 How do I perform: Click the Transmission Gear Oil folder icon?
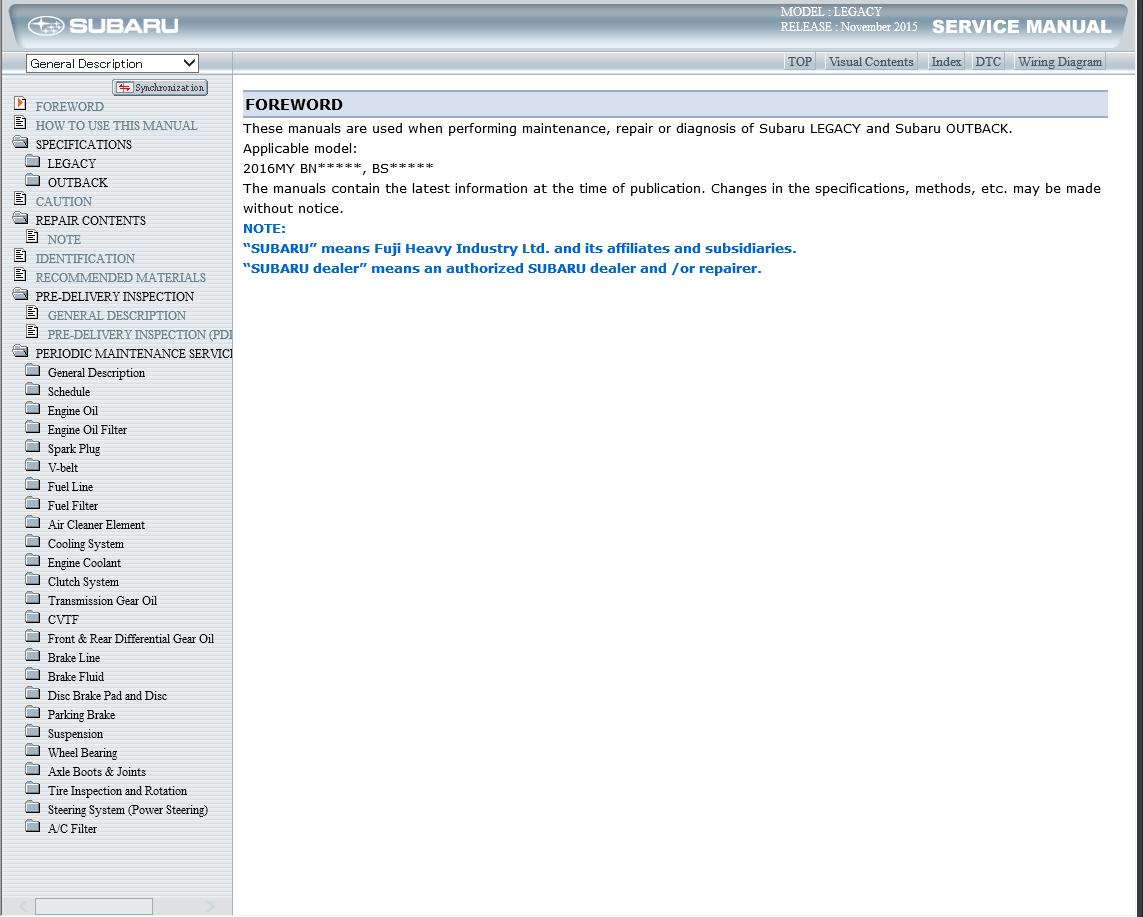tap(33, 597)
